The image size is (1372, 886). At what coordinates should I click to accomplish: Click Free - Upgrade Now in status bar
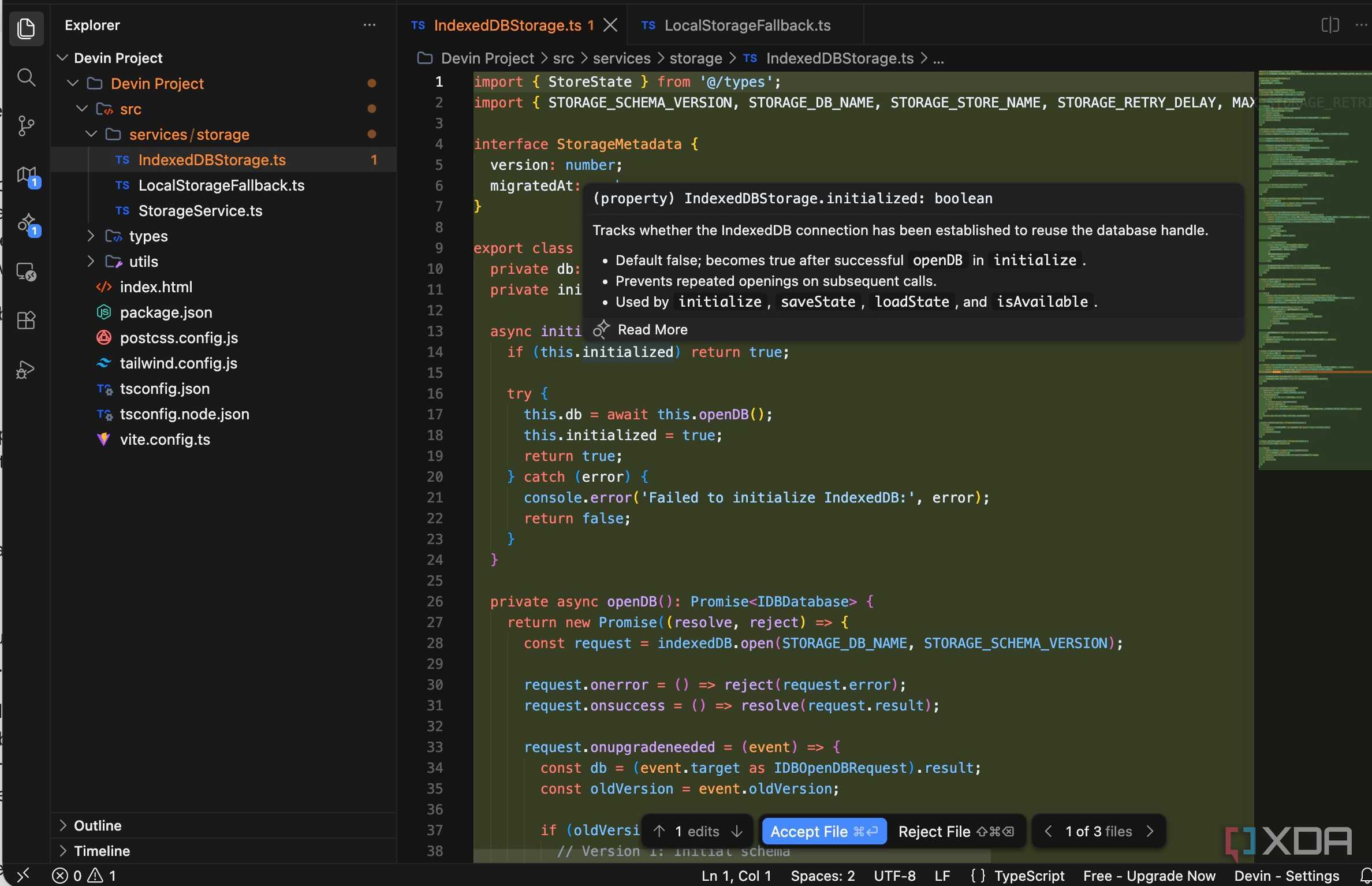(1149, 876)
